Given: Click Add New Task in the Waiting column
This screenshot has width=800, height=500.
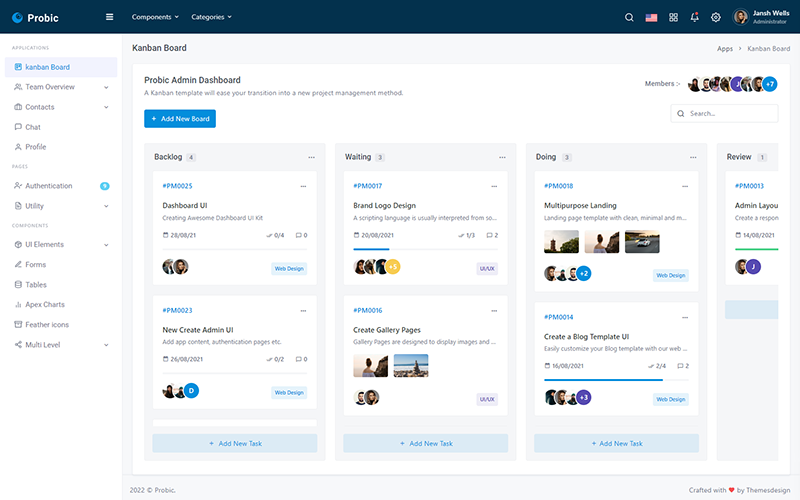Looking at the screenshot, I should (426, 443).
